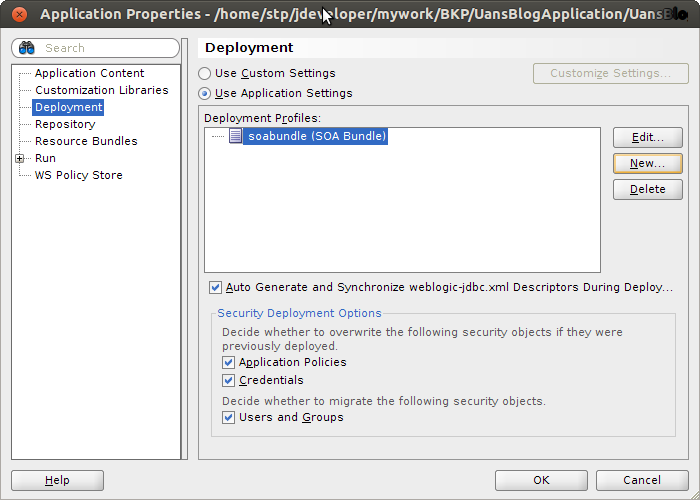700x500 pixels.
Task: Confirm the dialog with OK
Action: click(540, 480)
